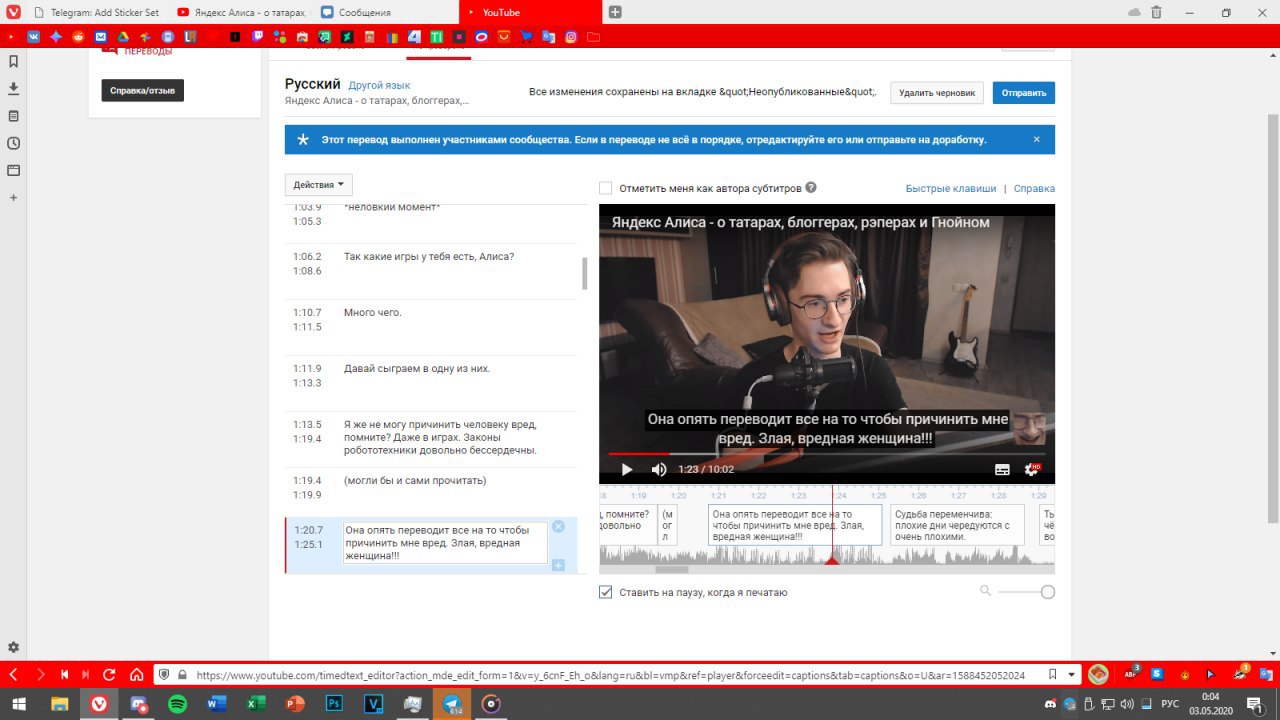Click the Справка/отзыв button
The width and height of the screenshot is (1280, 720).
click(x=142, y=90)
